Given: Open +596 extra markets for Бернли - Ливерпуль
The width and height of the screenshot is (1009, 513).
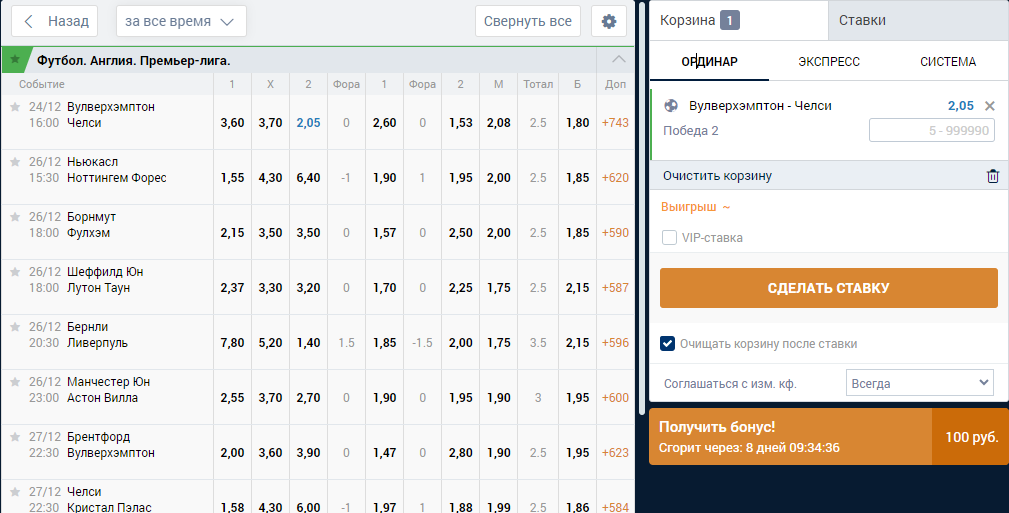Looking at the screenshot, I should click(615, 343).
